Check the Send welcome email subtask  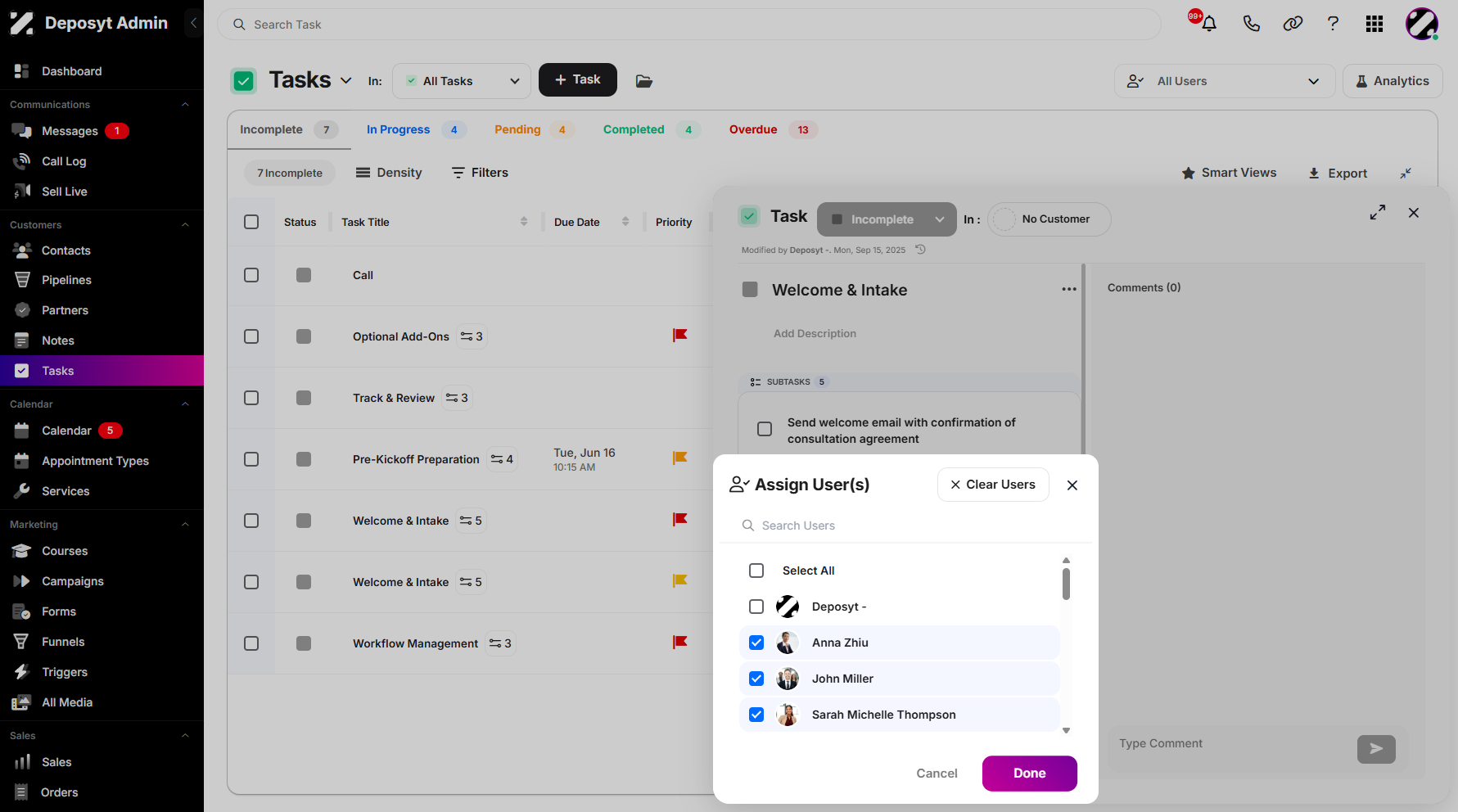[x=765, y=429]
